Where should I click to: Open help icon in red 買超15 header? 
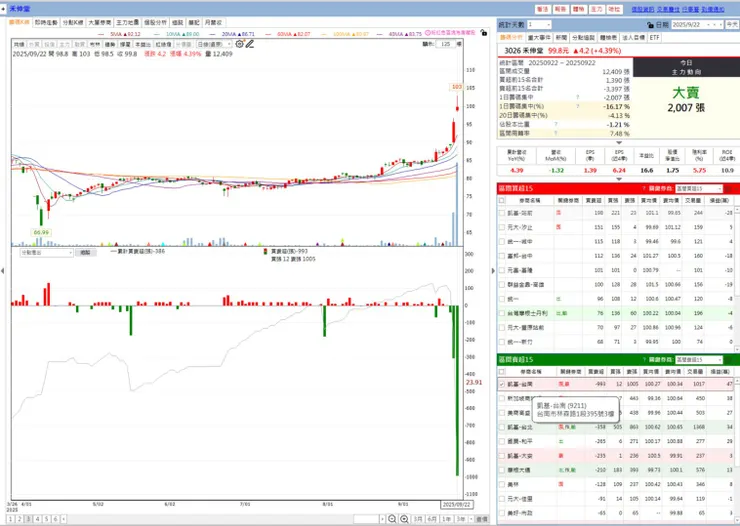(x=644, y=189)
